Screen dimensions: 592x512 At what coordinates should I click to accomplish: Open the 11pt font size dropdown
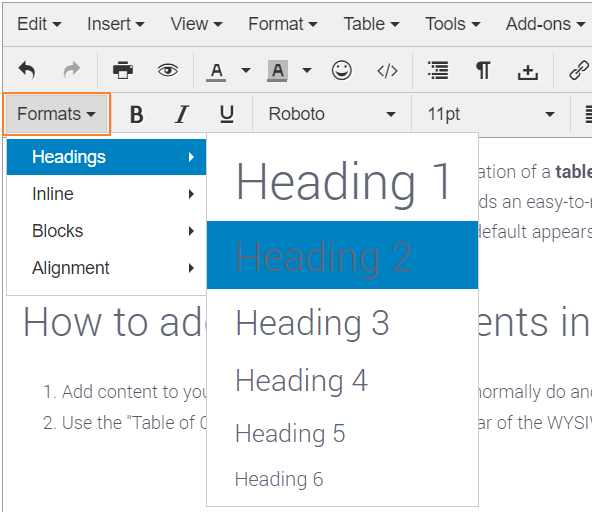[491, 114]
